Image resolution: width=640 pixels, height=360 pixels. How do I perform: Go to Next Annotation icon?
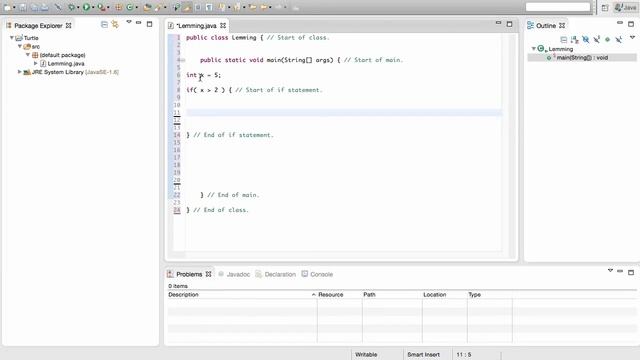222,7
